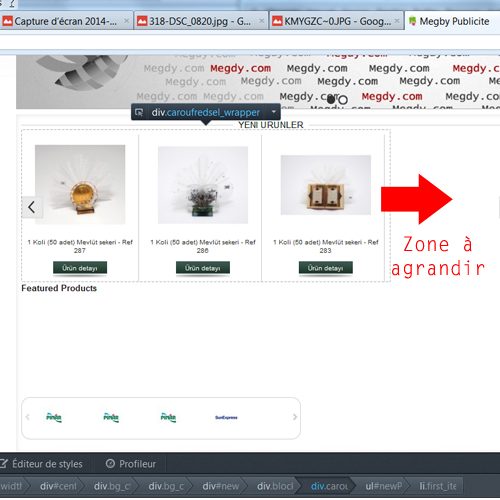
Task: Select div#new breadcrumb node
Action: (220, 486)
